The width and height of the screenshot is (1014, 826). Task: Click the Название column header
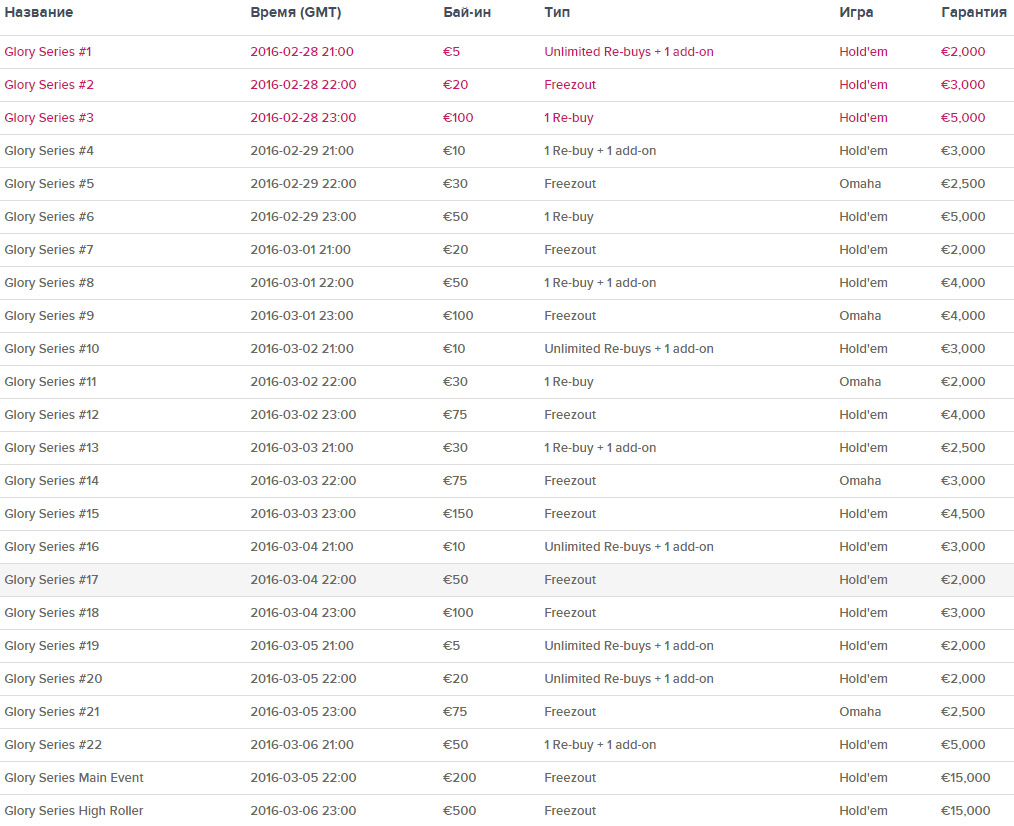point(39,12)
